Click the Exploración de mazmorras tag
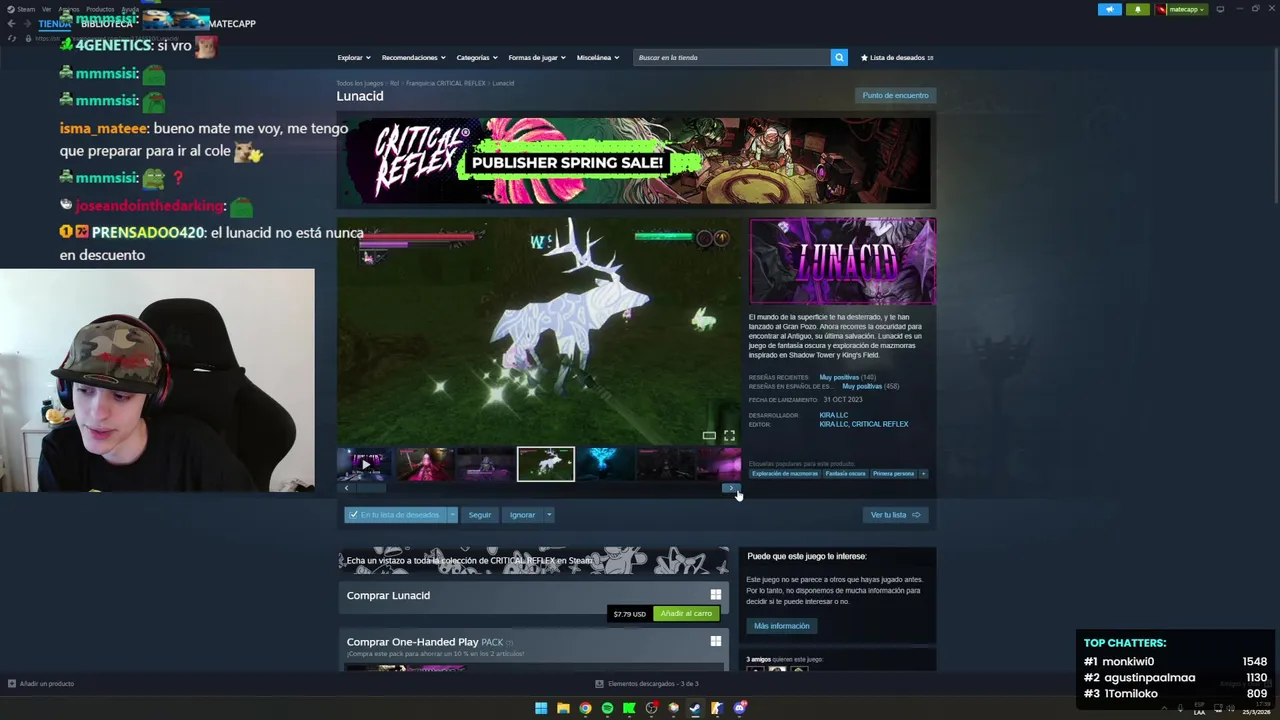Viewport: 1280px width, 720px height. point(785,474)
